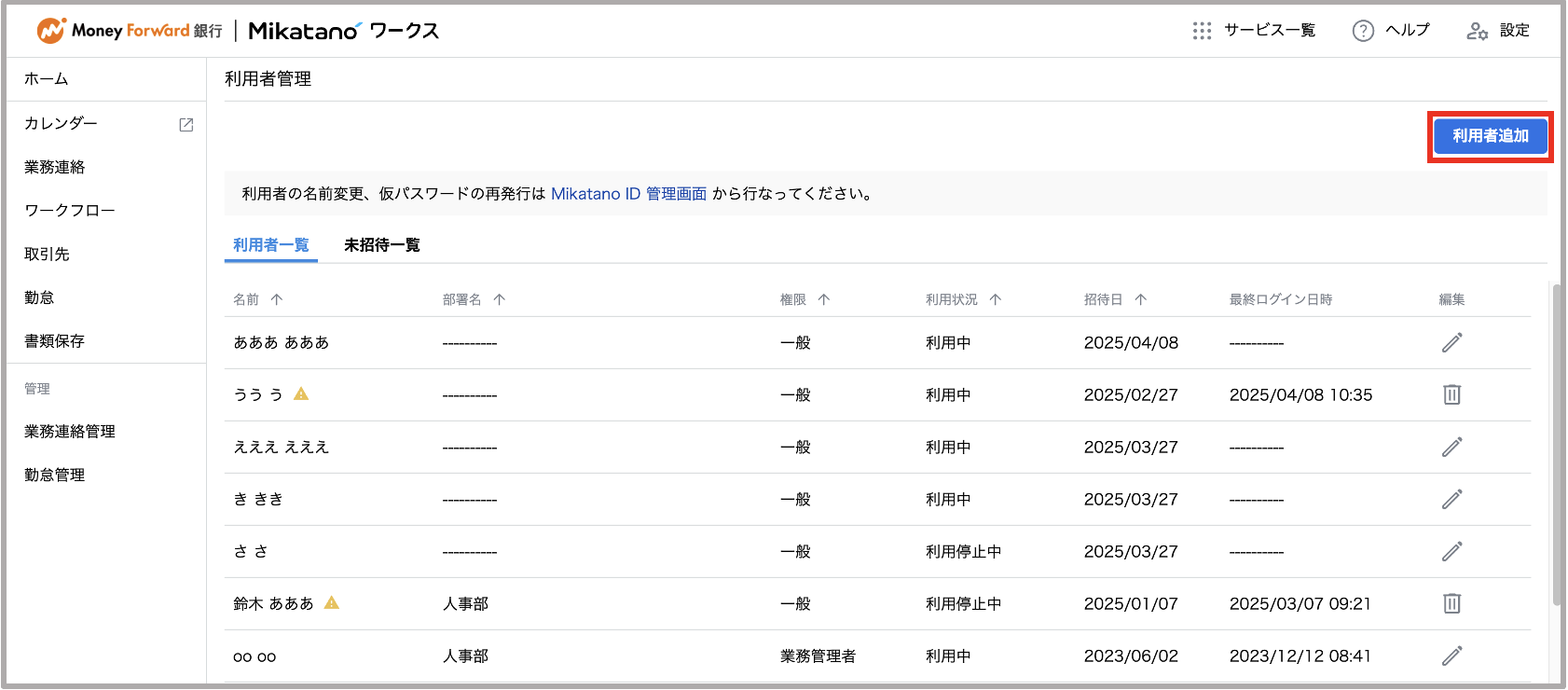The image size is (1568, 690).
Task: Click the 設定 label in header
Action: (x=1515, y=31)
